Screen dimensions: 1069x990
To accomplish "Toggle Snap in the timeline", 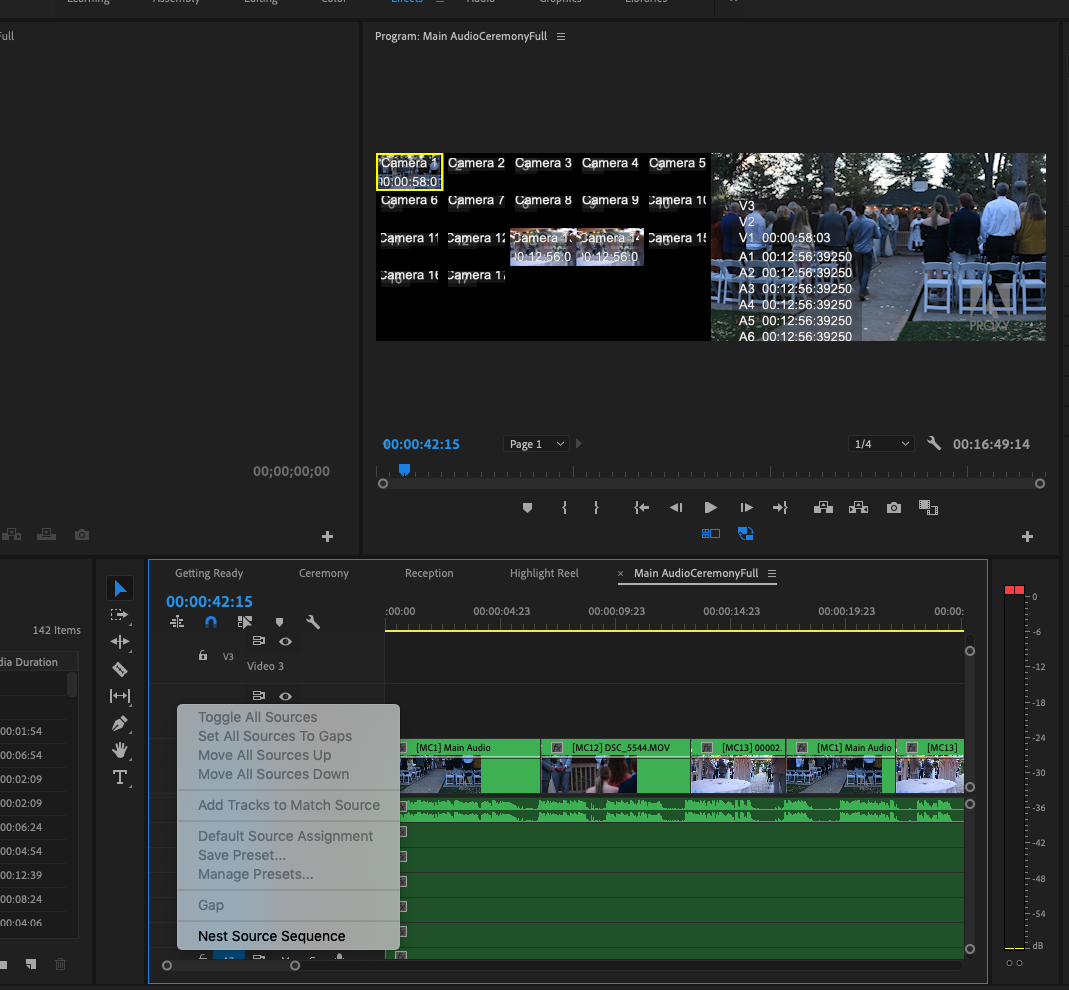I will [x=210, y=622].
